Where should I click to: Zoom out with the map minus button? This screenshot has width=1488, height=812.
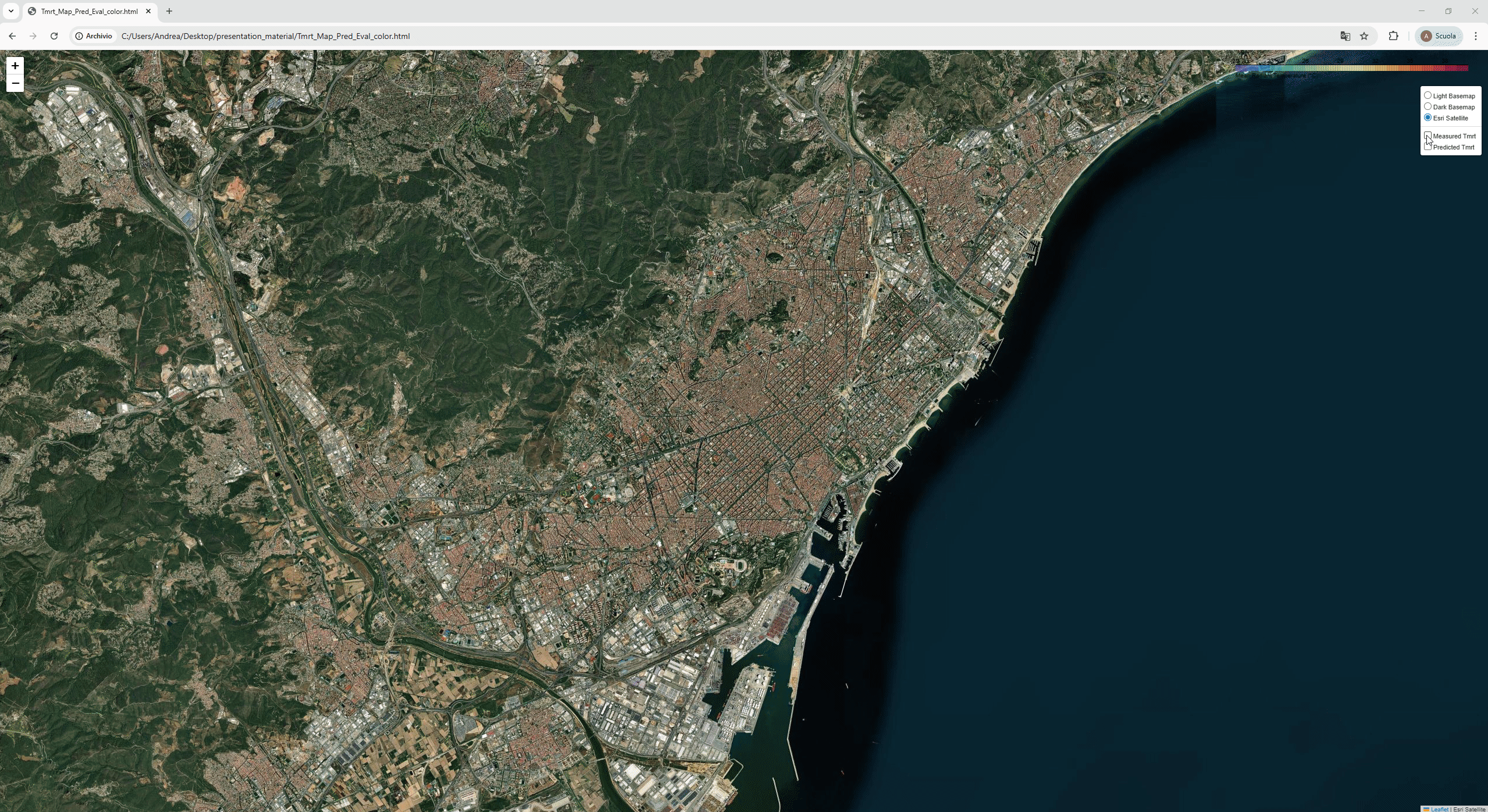(x=15, y=83)
